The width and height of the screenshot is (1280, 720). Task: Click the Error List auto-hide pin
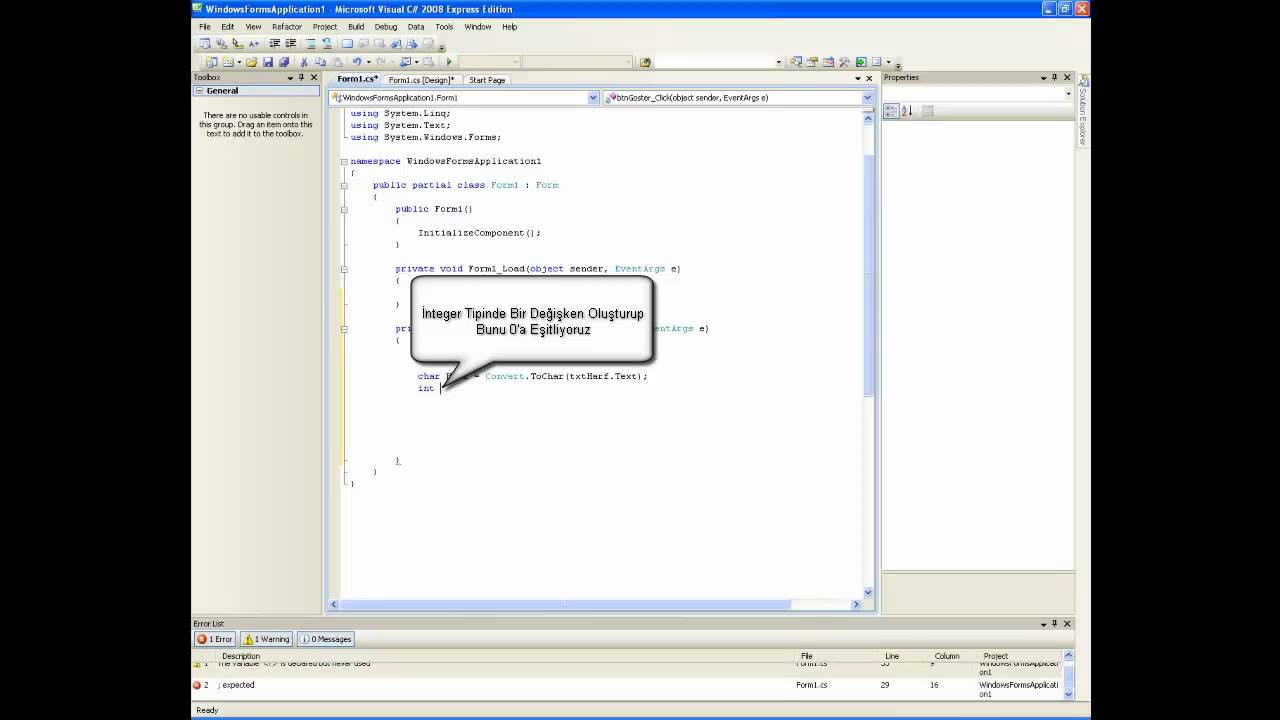click(x=1055, y=624)
